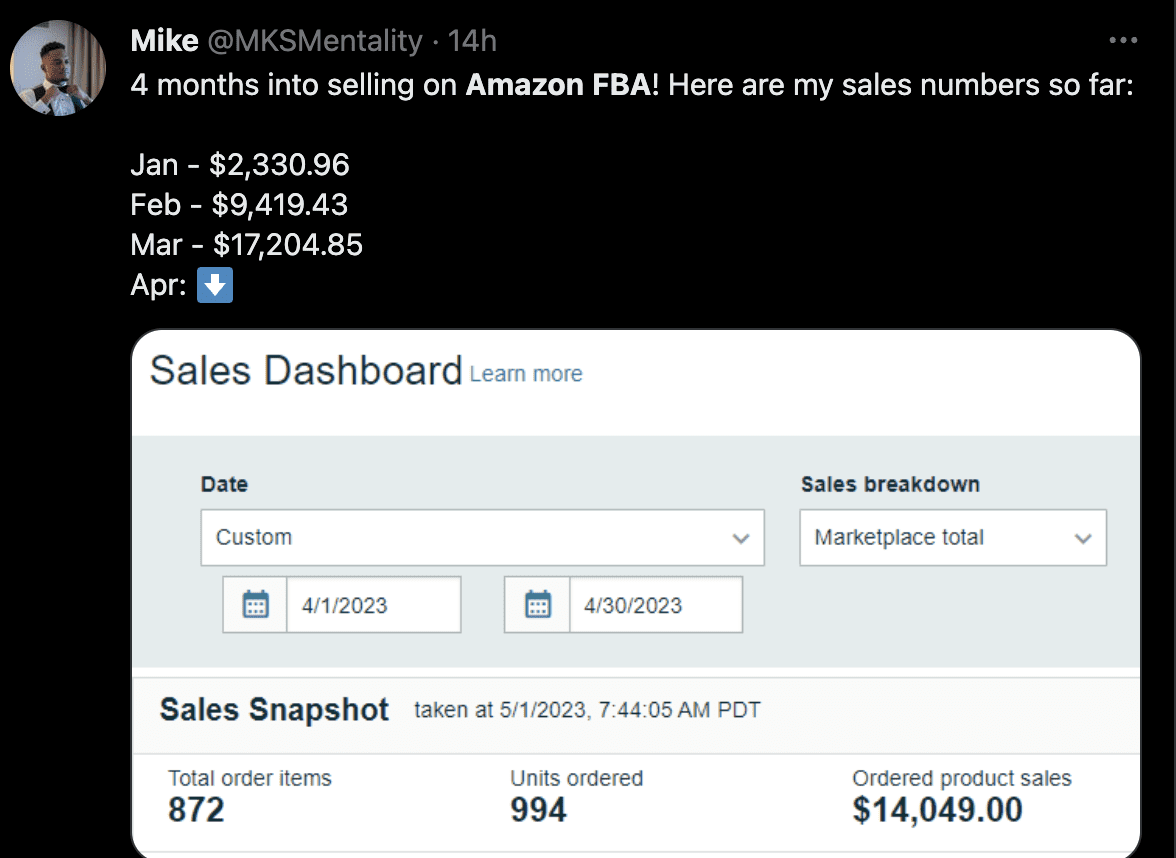Click the 4/30/2023 end date field

(x=655, y=604)
